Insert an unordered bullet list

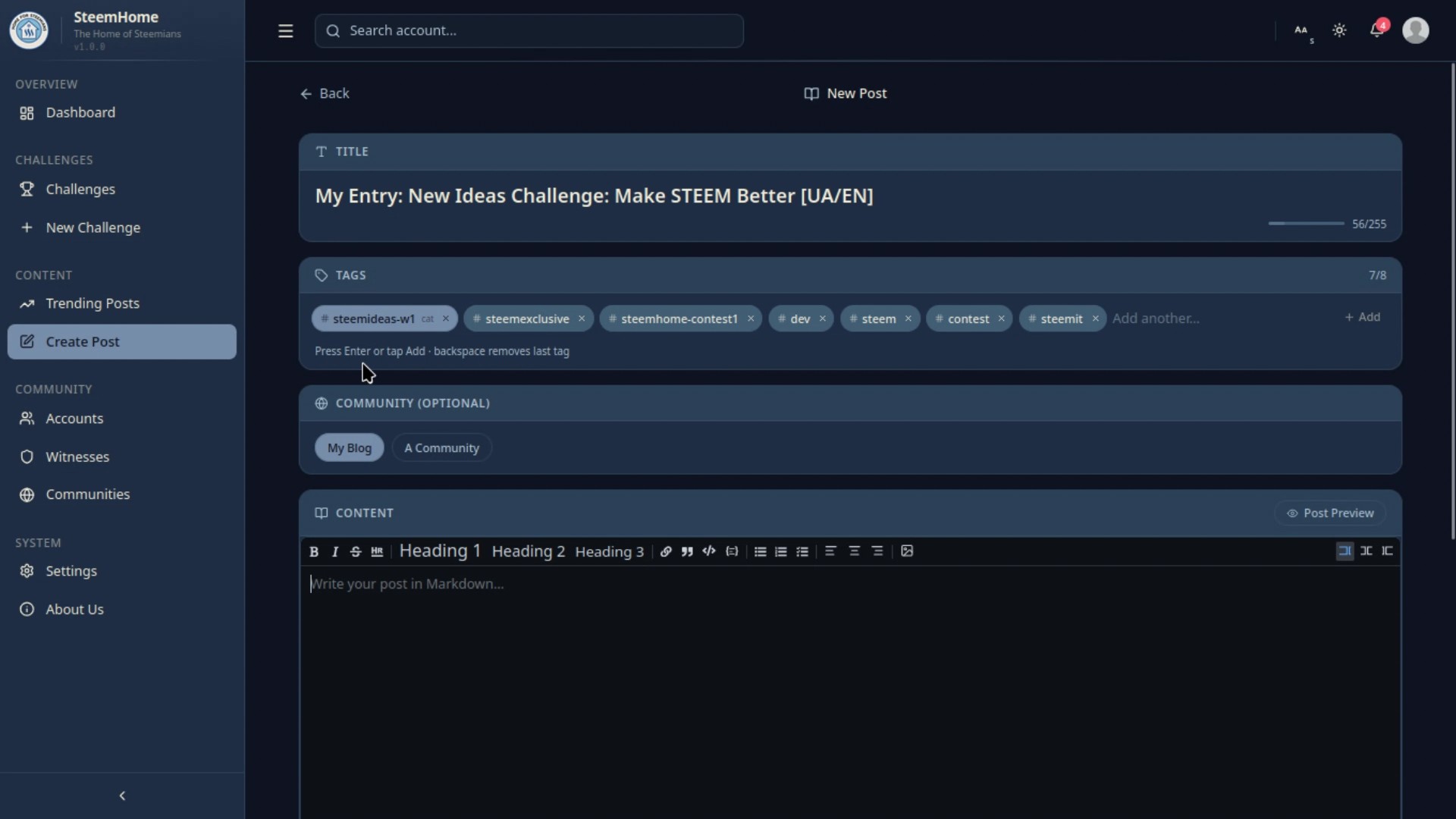760,552
